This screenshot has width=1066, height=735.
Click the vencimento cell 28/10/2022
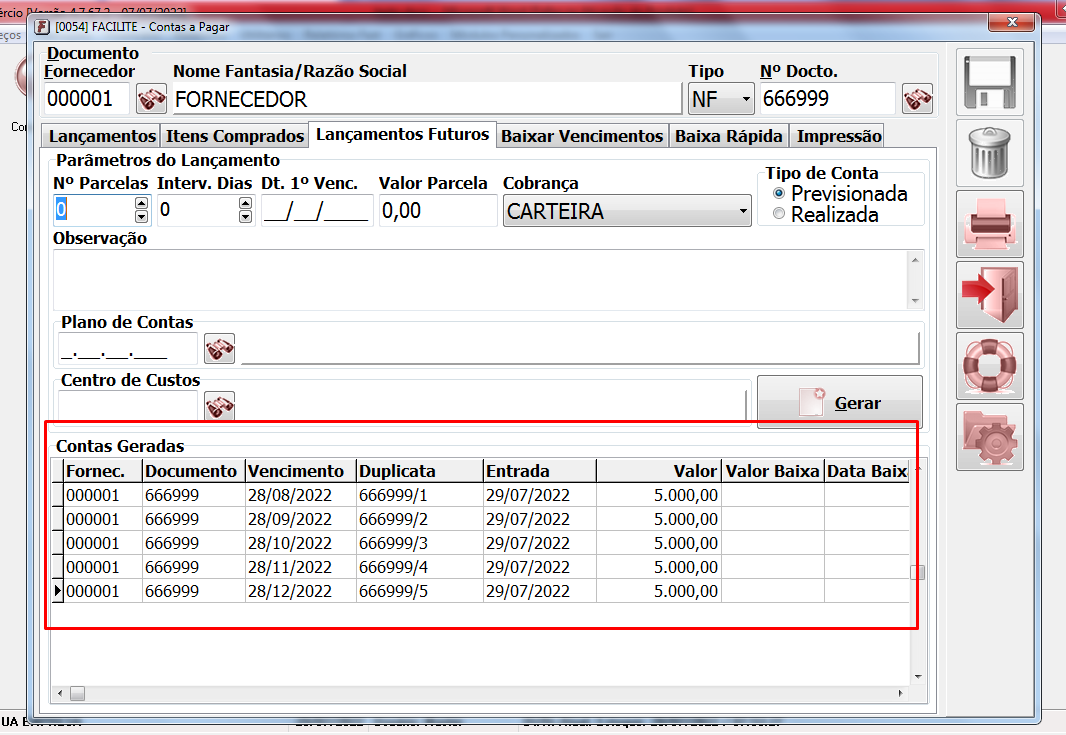coord(300,543)
